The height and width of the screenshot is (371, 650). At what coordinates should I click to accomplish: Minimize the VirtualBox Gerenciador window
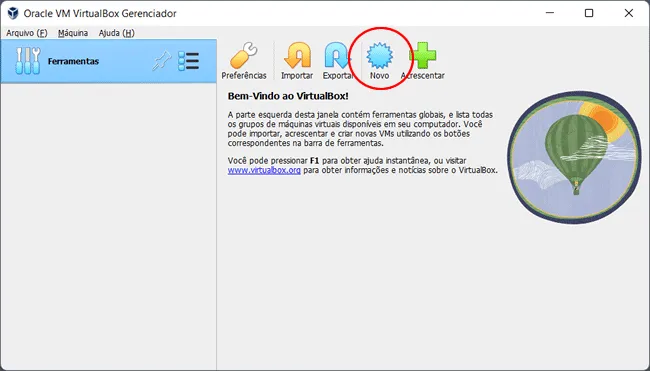coord(550,13)
